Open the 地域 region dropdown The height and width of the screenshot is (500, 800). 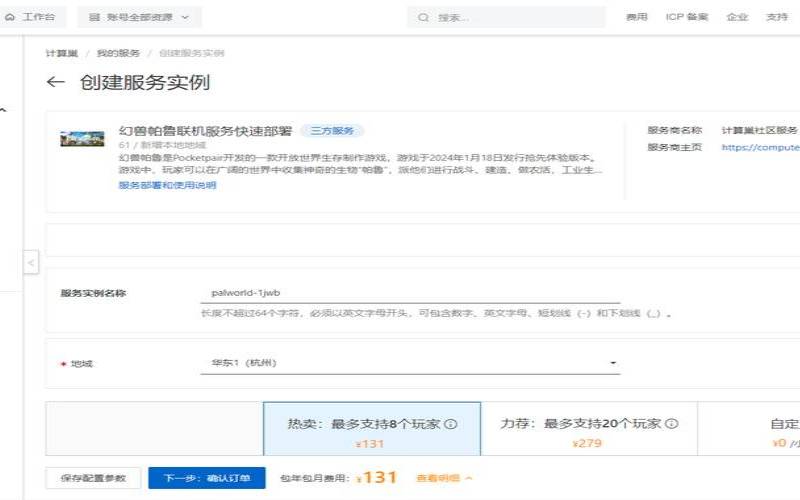[410, 363]
